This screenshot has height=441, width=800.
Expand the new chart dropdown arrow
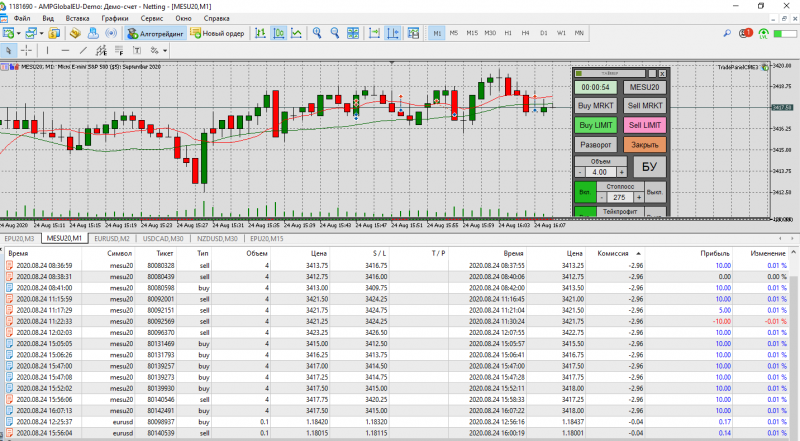pos(18,34)
